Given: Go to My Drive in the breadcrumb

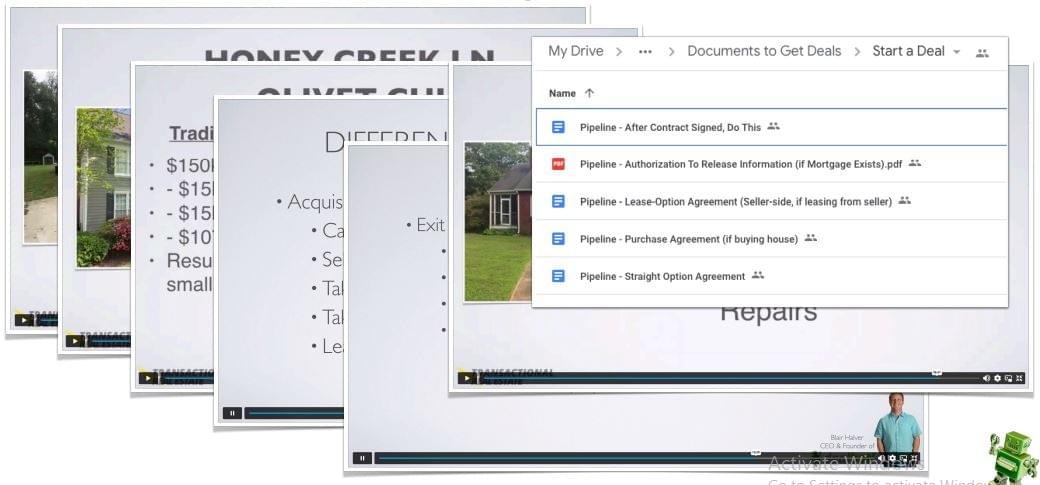Looking at the screenshot, I should [576, 51].
